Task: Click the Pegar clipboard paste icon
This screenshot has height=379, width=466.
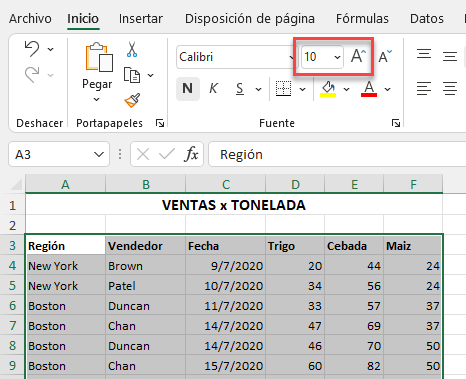Action: [x=99, y=57]
